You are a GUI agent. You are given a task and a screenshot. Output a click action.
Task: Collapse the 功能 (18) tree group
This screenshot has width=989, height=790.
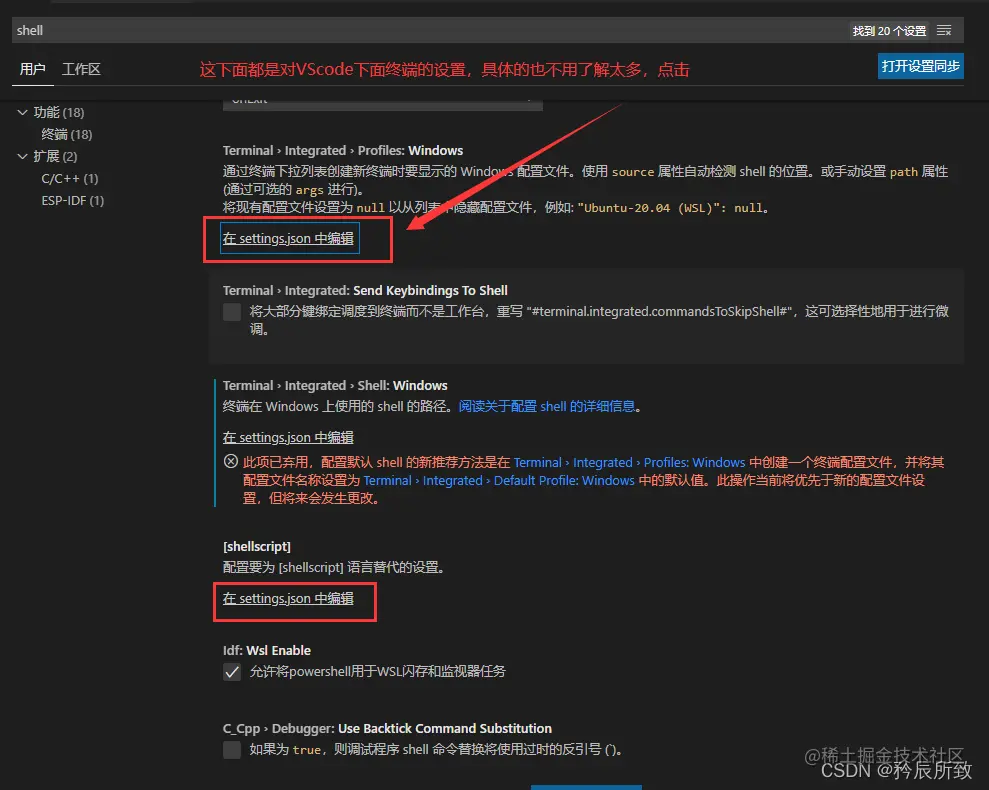point(23,112)
